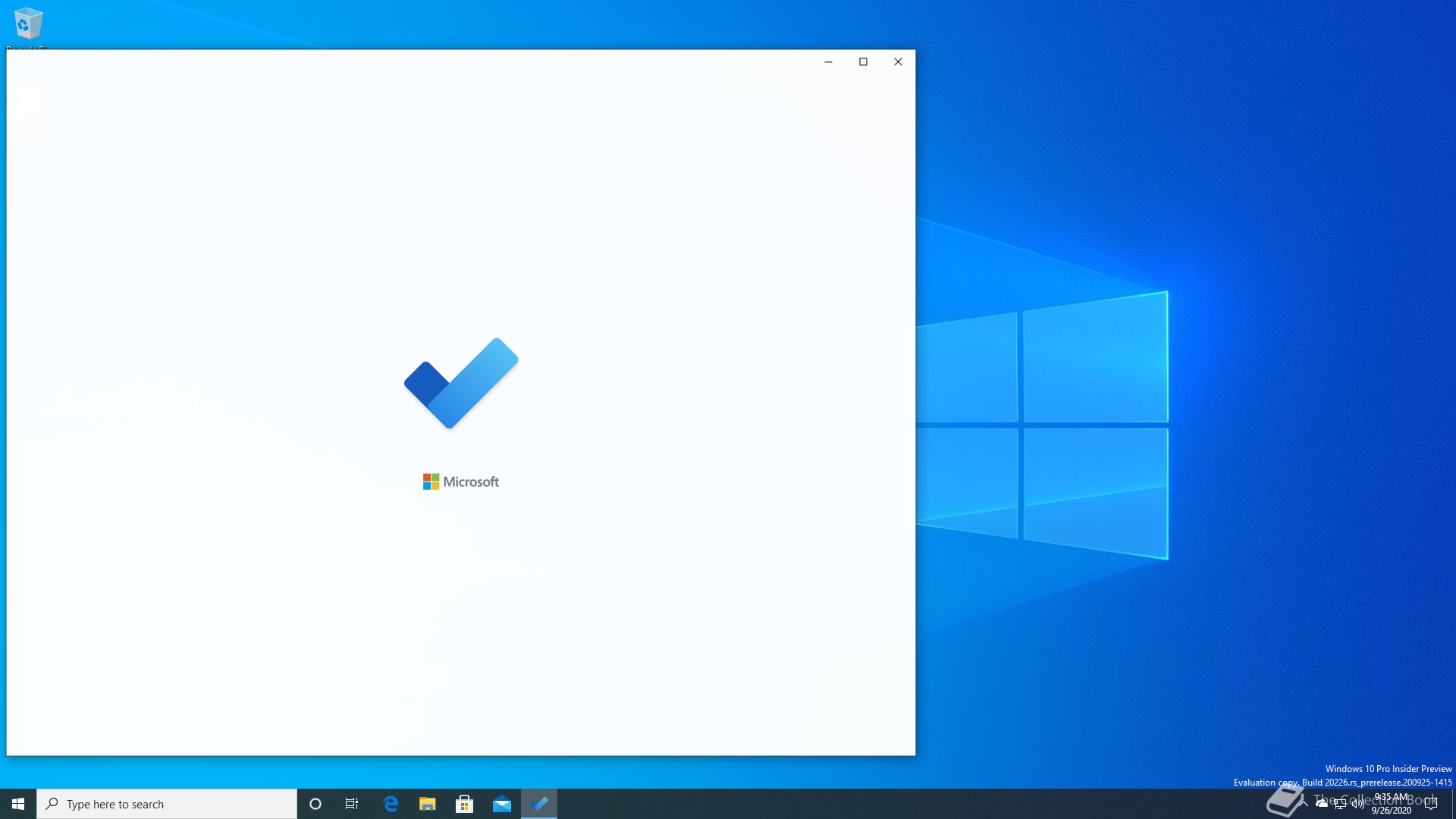Open the network status tray icon

(x=1340, y=804)
